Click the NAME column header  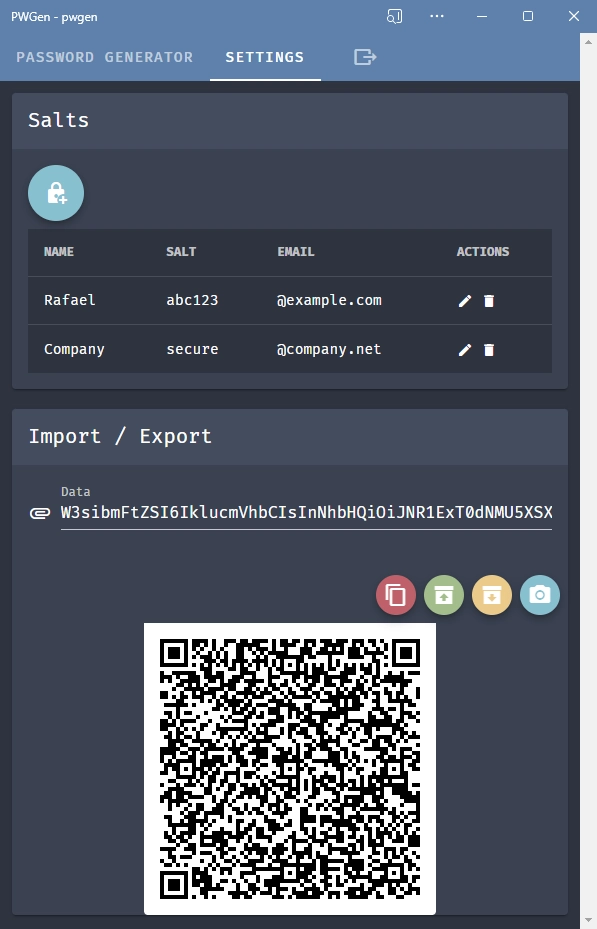[59, 252]
